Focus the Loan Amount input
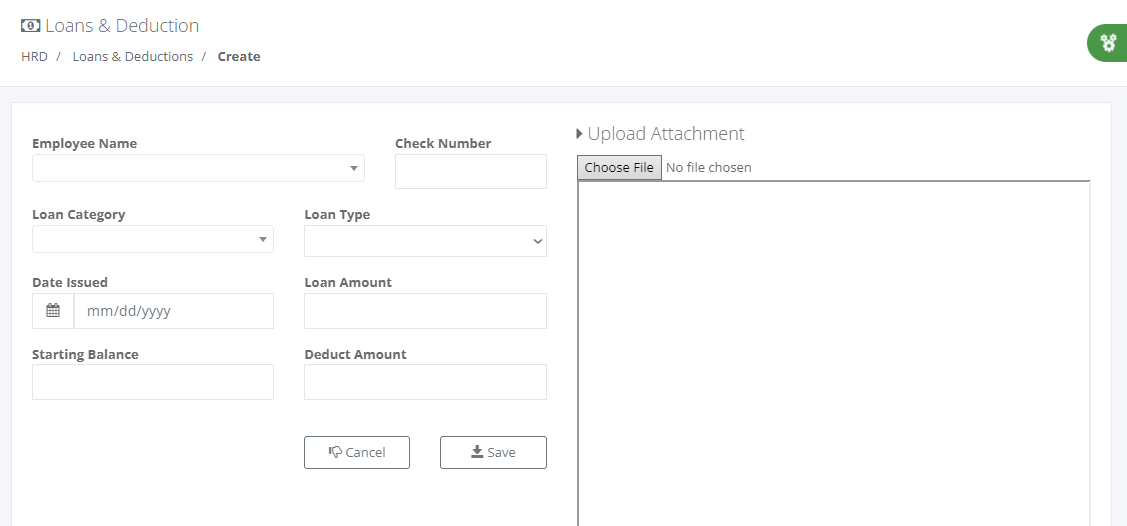The width and height of the screenshot is (1127, 526). pyautogui.click(x=426, y=310)
